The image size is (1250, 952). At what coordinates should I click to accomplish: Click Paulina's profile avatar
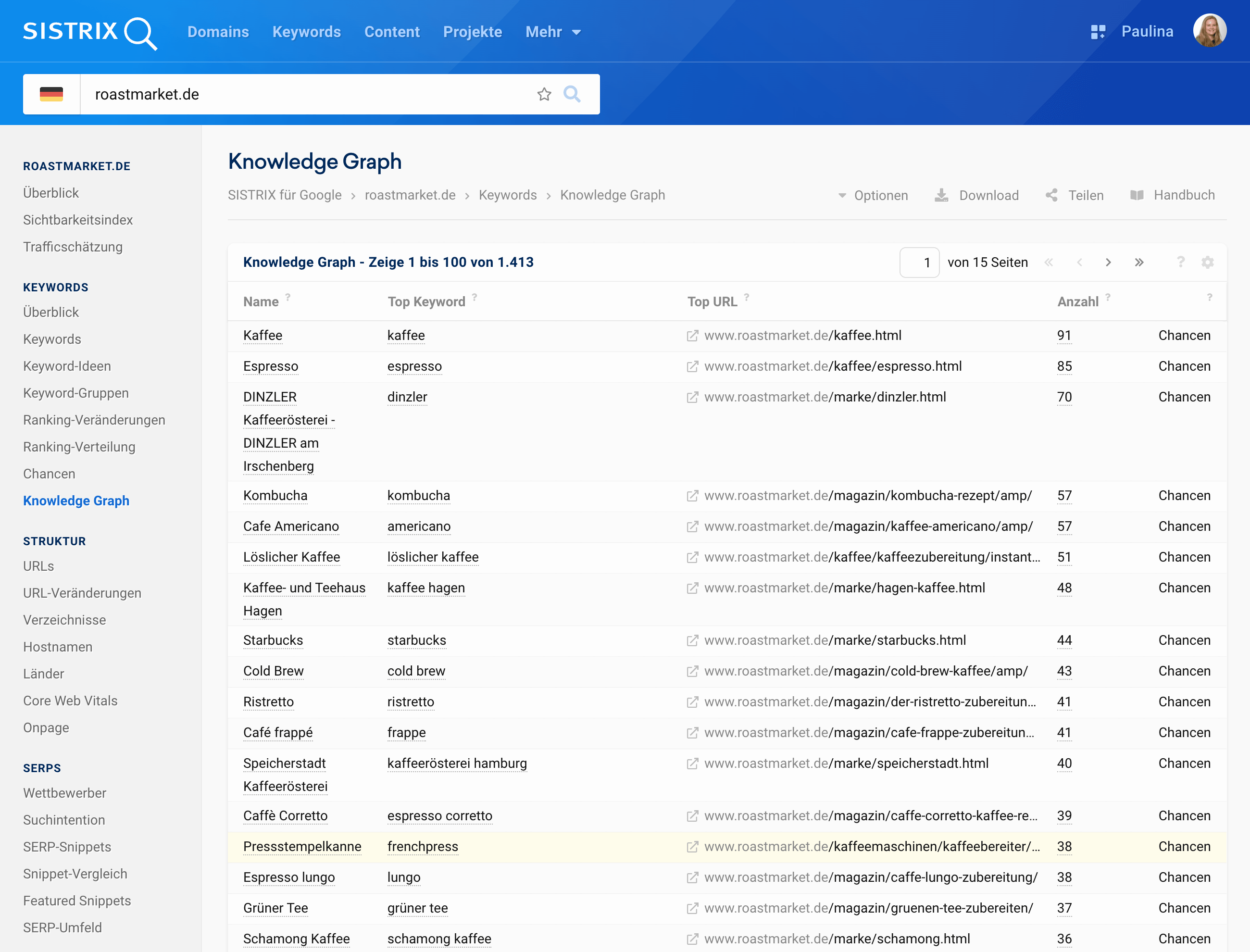[1209, 31]
